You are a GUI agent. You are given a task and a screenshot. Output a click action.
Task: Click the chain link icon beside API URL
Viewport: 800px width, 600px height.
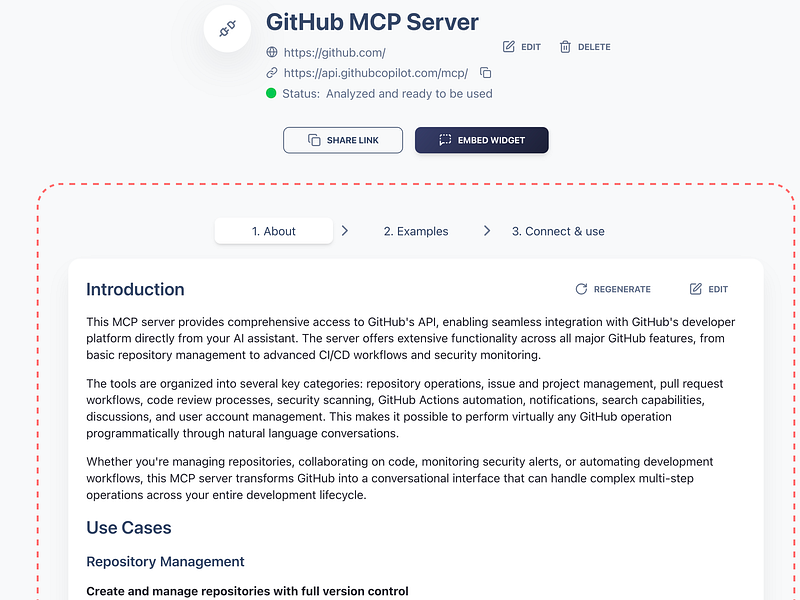[272, 73]
